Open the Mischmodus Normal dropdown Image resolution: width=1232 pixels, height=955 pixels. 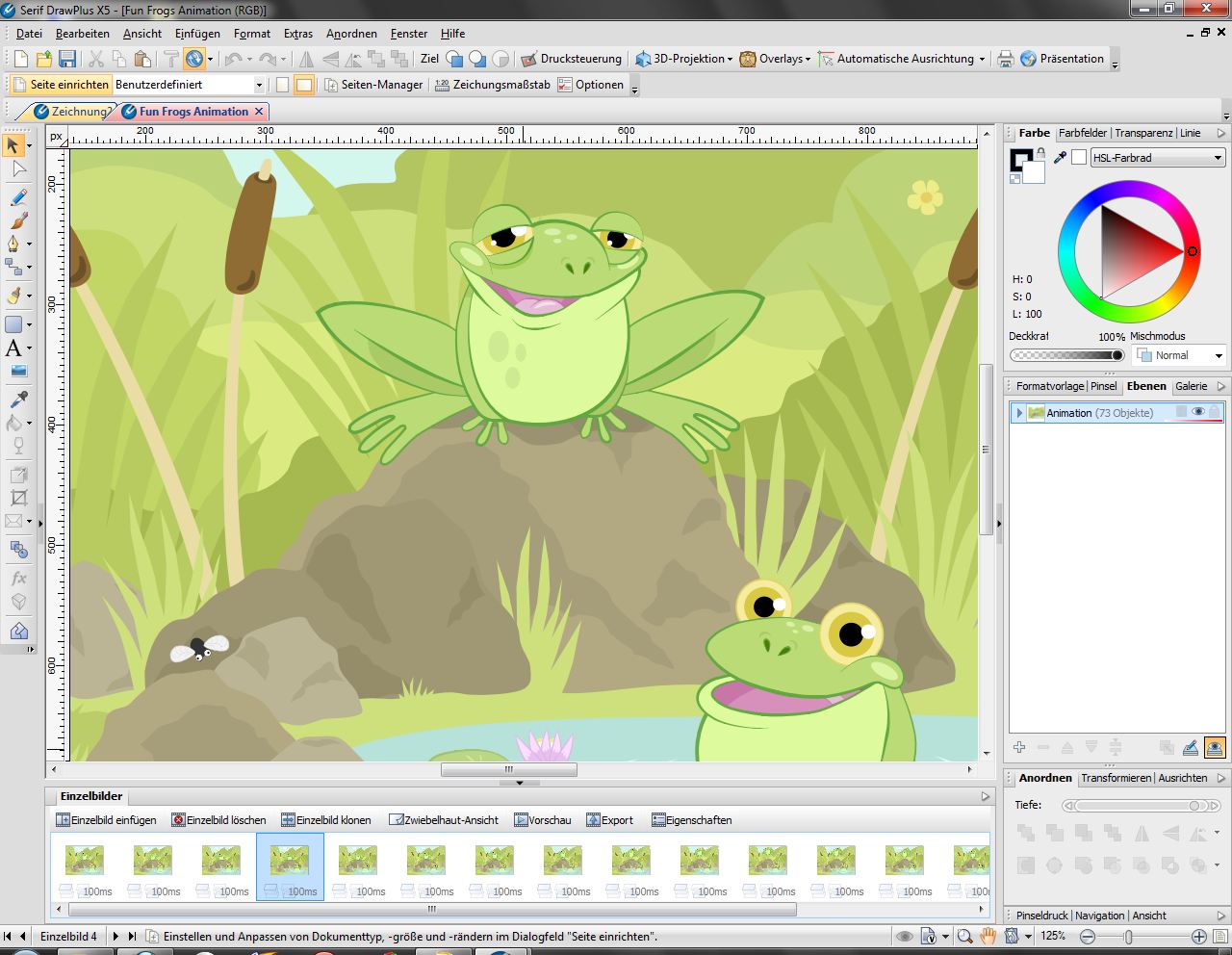(1179, 355)
